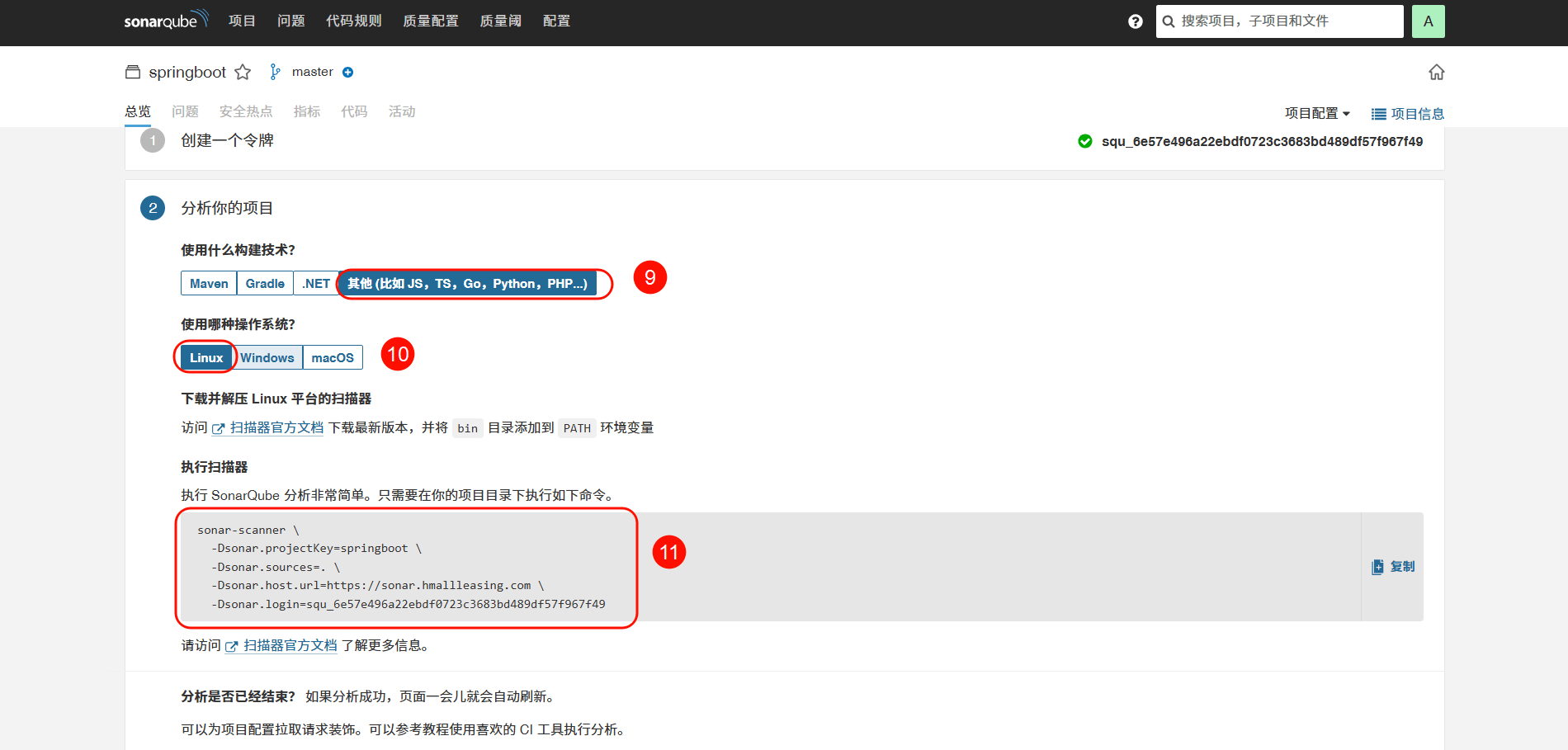Click the project information list icon
Viewport: 1568px width, 750px height.
click(x=1378, y=115)
